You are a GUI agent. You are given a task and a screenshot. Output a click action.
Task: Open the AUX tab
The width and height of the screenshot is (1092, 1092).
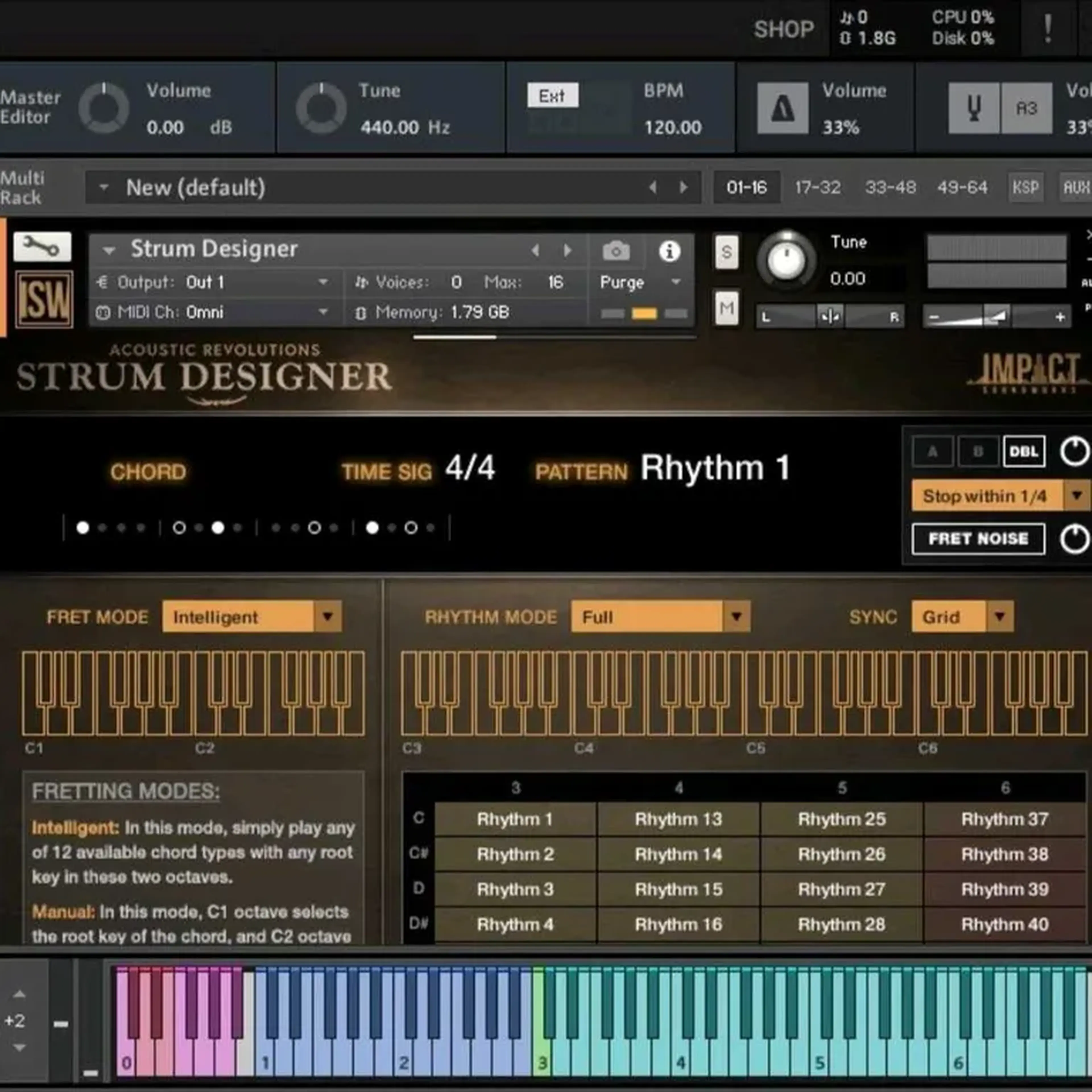pyautogui.click(x=1076, y=187)
